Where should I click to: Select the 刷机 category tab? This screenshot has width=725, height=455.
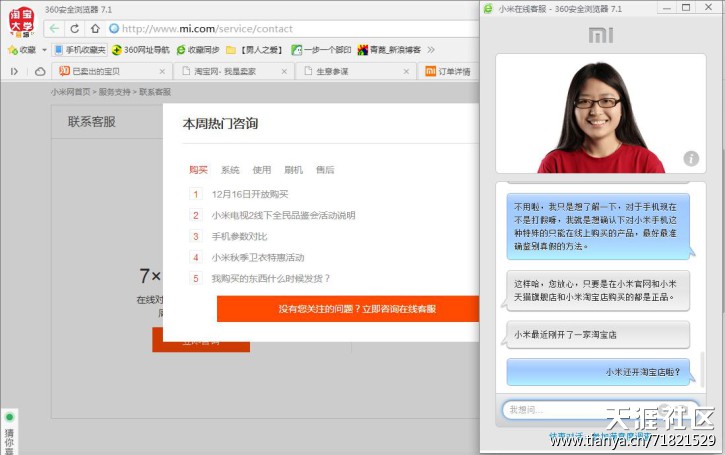pos(293,170)
